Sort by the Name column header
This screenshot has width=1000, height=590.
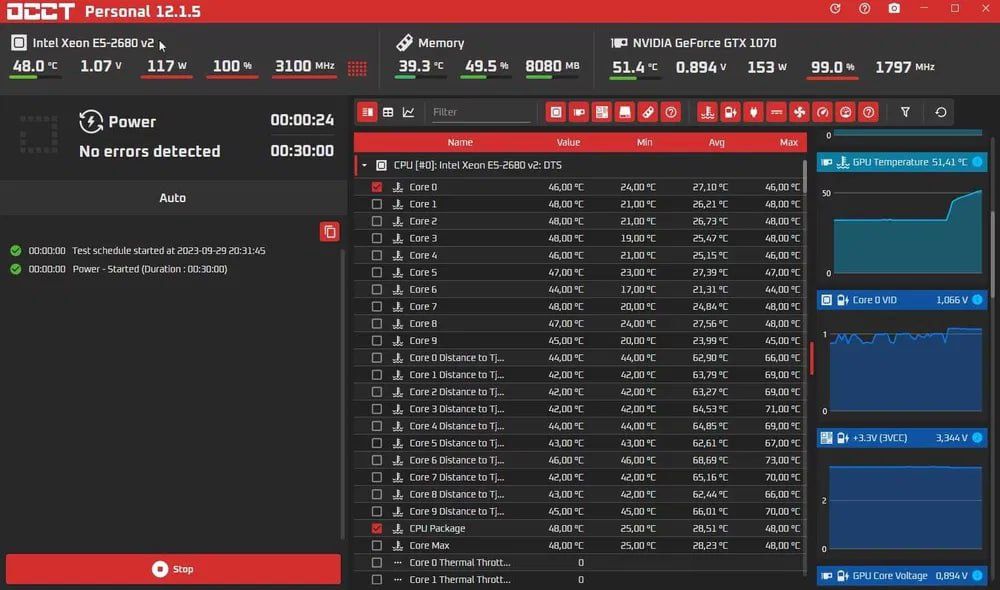460,142
